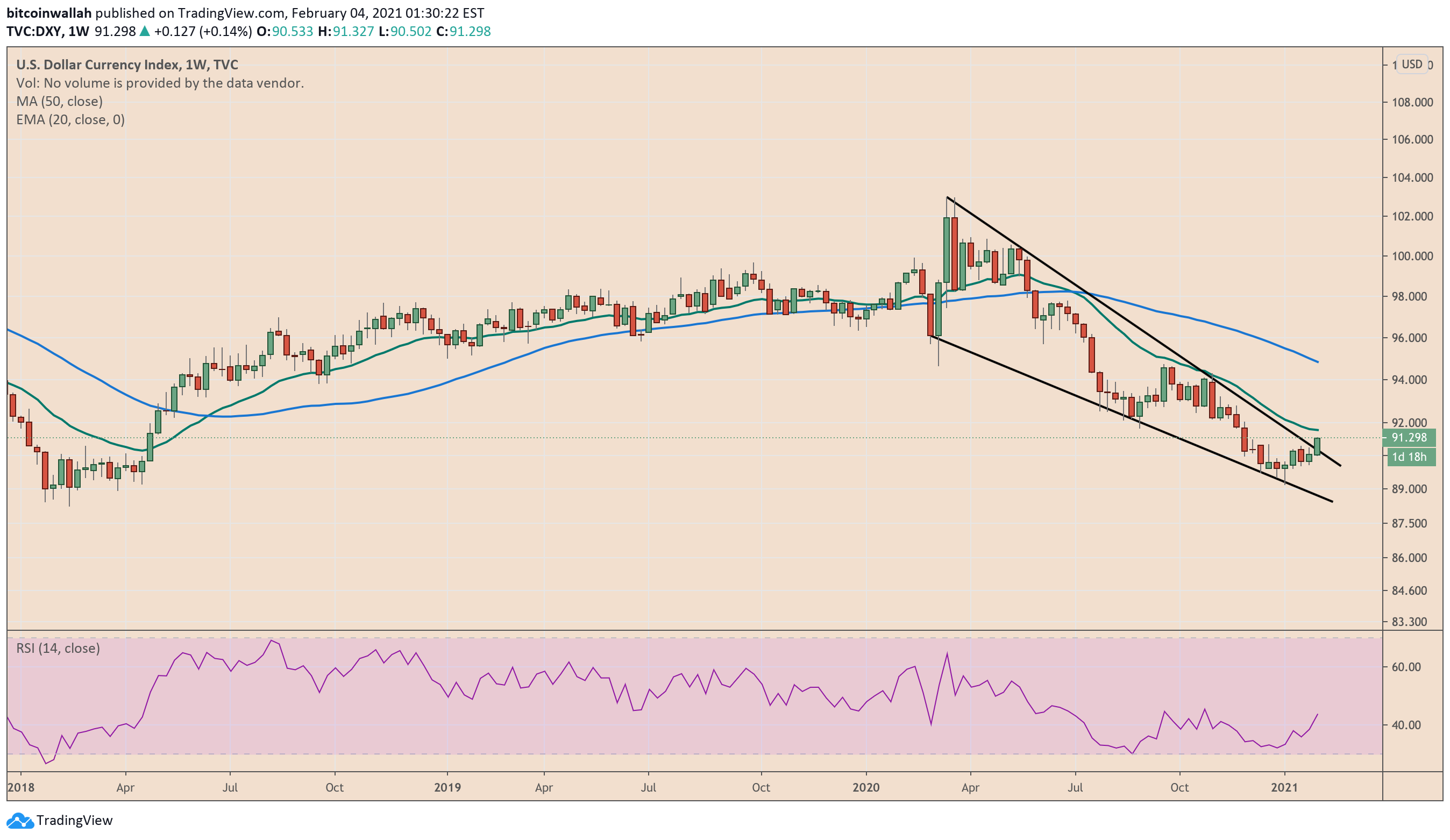The image size is (1450, 840).
Task: Click the Vol no volume legend line
Action: 159,83
